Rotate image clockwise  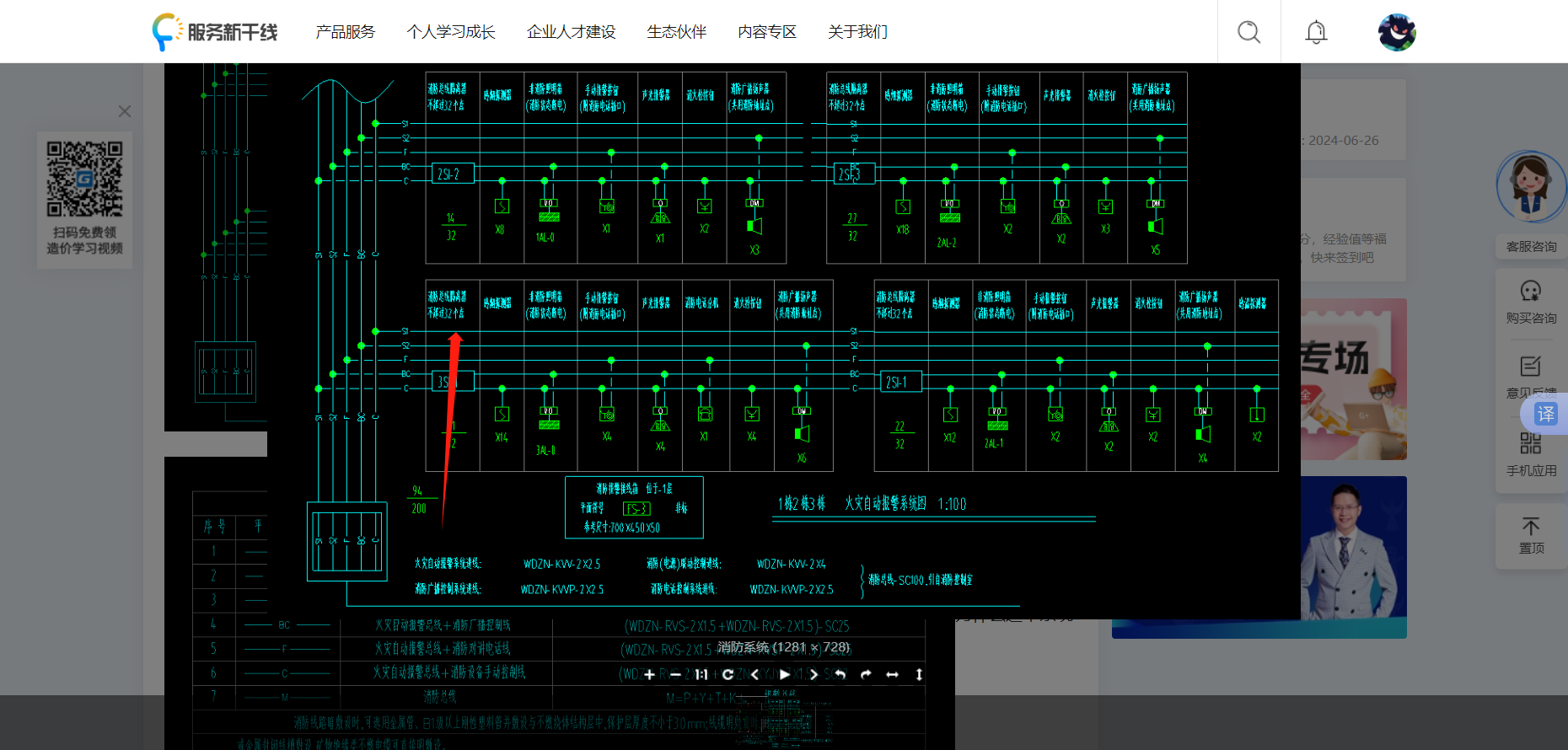click(x=866, y=674)
